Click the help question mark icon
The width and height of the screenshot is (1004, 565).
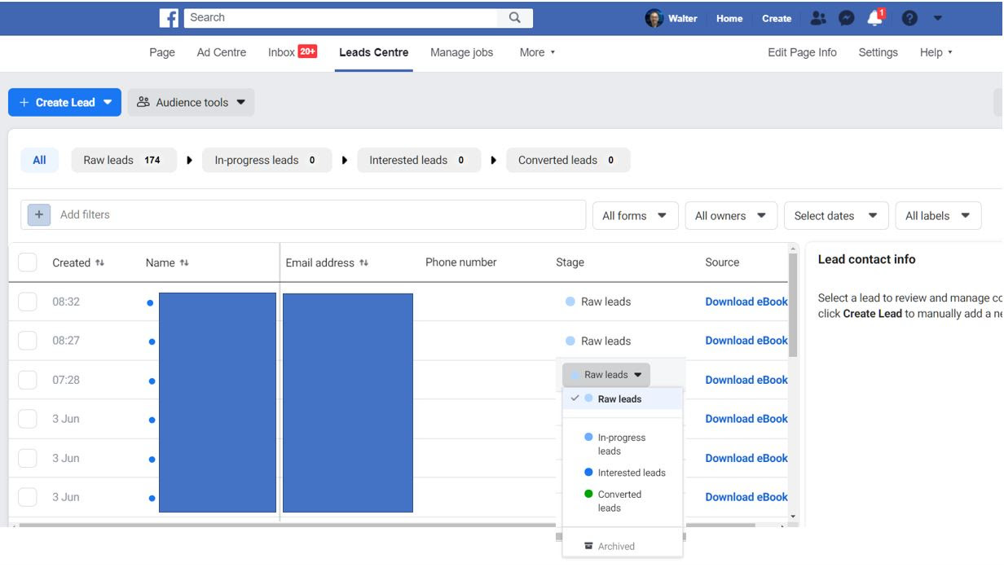(909, 19)
